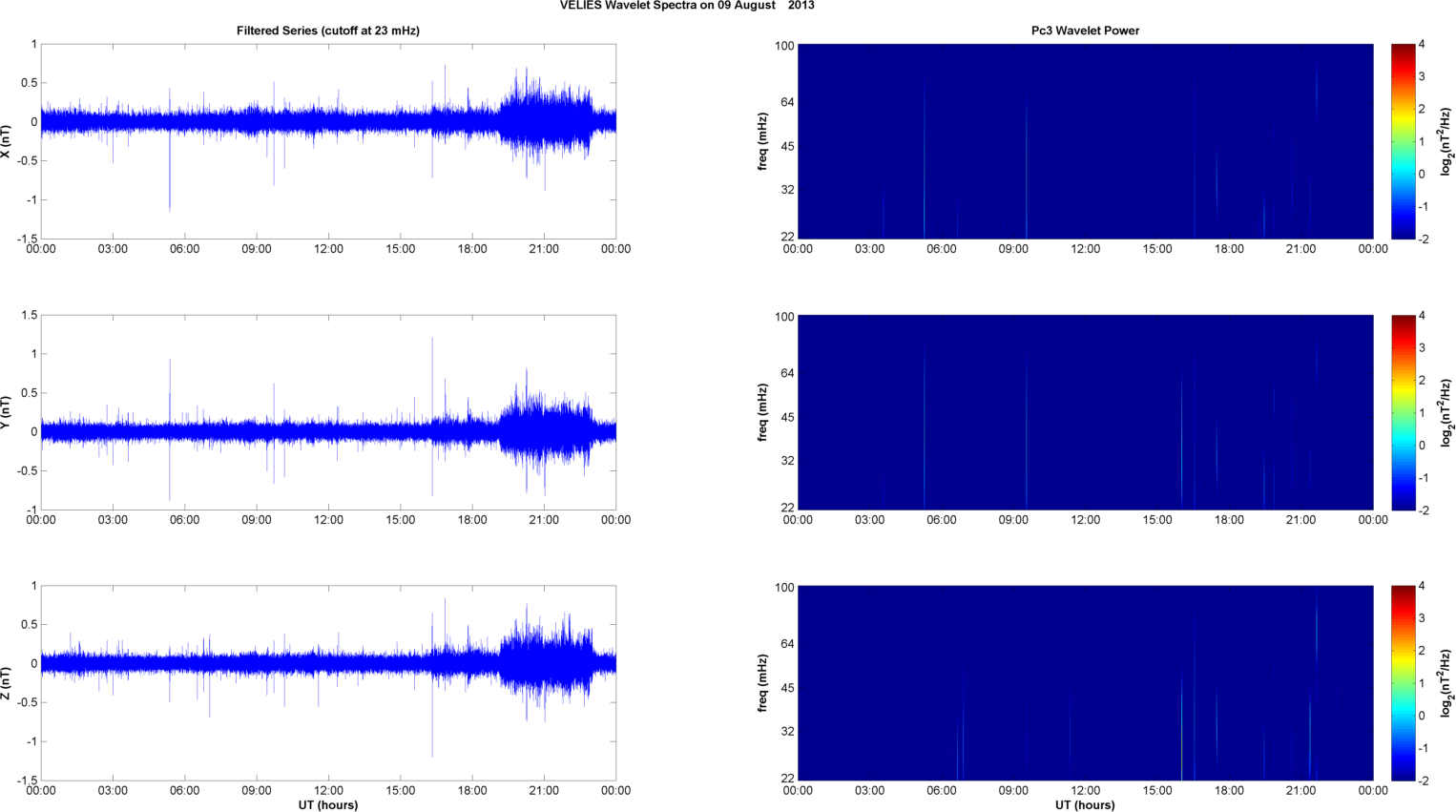Viewport: 1456px width, 812px height.
Task: Click the Z component filtered series plot
Action: [328, 683]
